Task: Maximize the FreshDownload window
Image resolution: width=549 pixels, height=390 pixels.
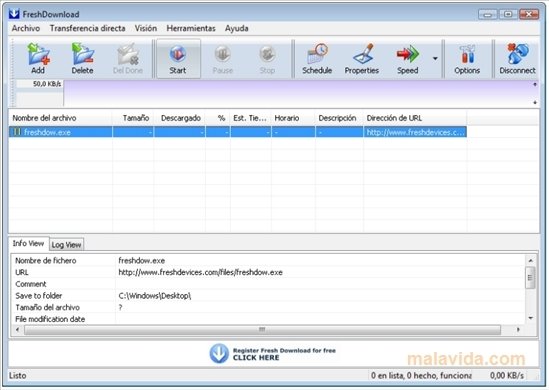Action: [508, 14]
